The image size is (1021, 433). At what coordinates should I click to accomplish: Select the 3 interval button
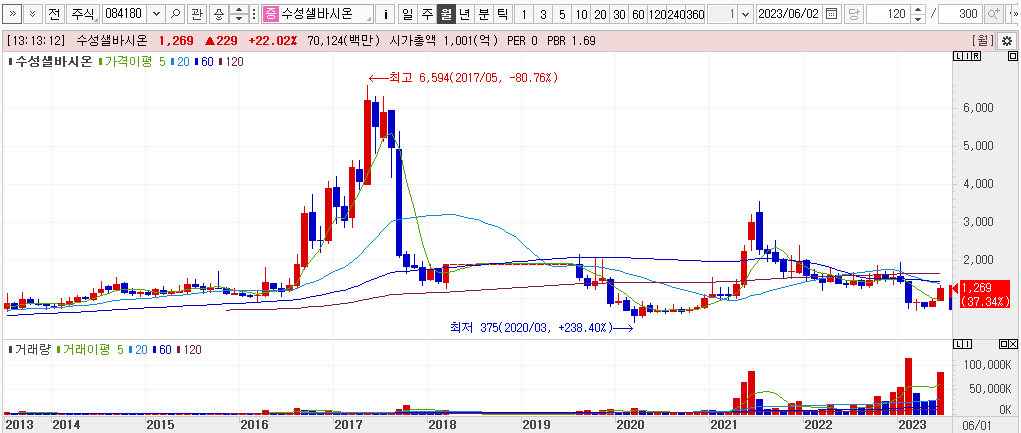[x=543, y=14]
